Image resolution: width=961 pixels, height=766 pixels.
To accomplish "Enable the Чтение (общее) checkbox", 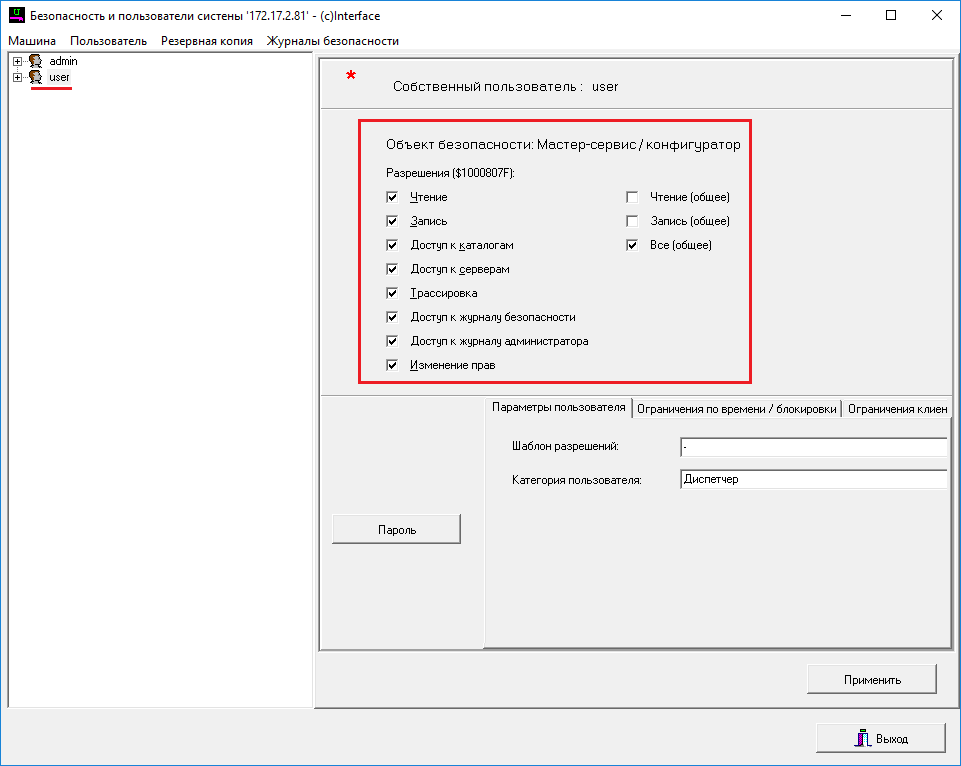I will [x=632, y=198].
